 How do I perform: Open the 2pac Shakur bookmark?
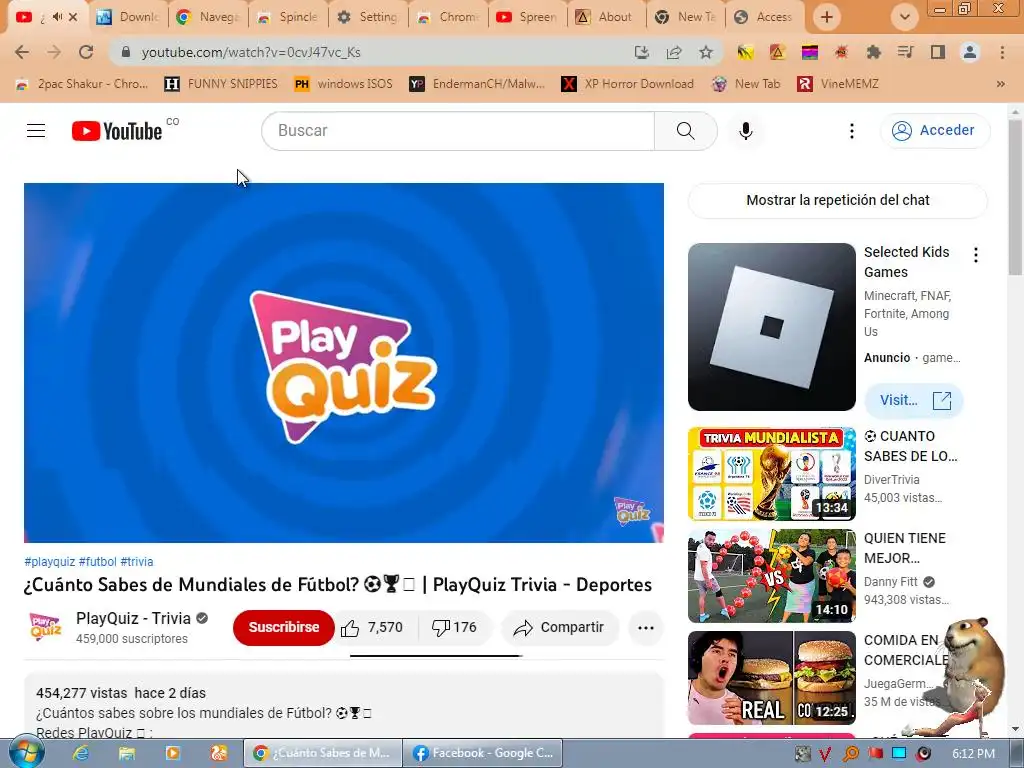[x=84, y=84]
